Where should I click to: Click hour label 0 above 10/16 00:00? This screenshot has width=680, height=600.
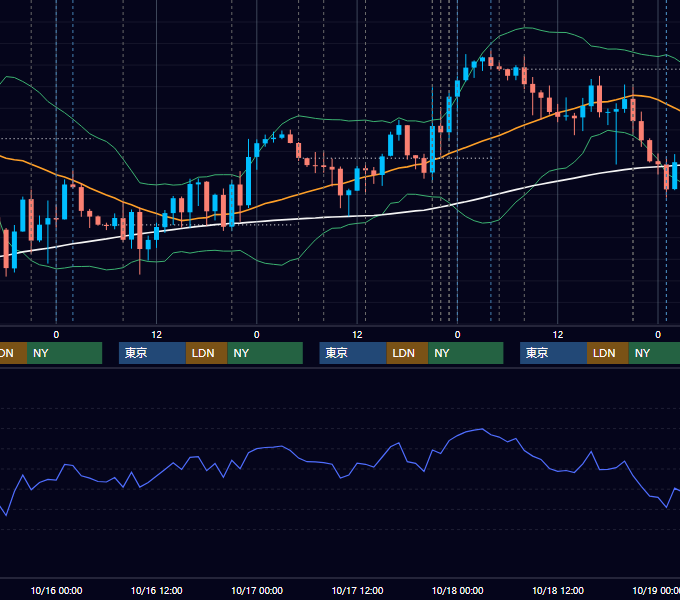tap(56, 335)
